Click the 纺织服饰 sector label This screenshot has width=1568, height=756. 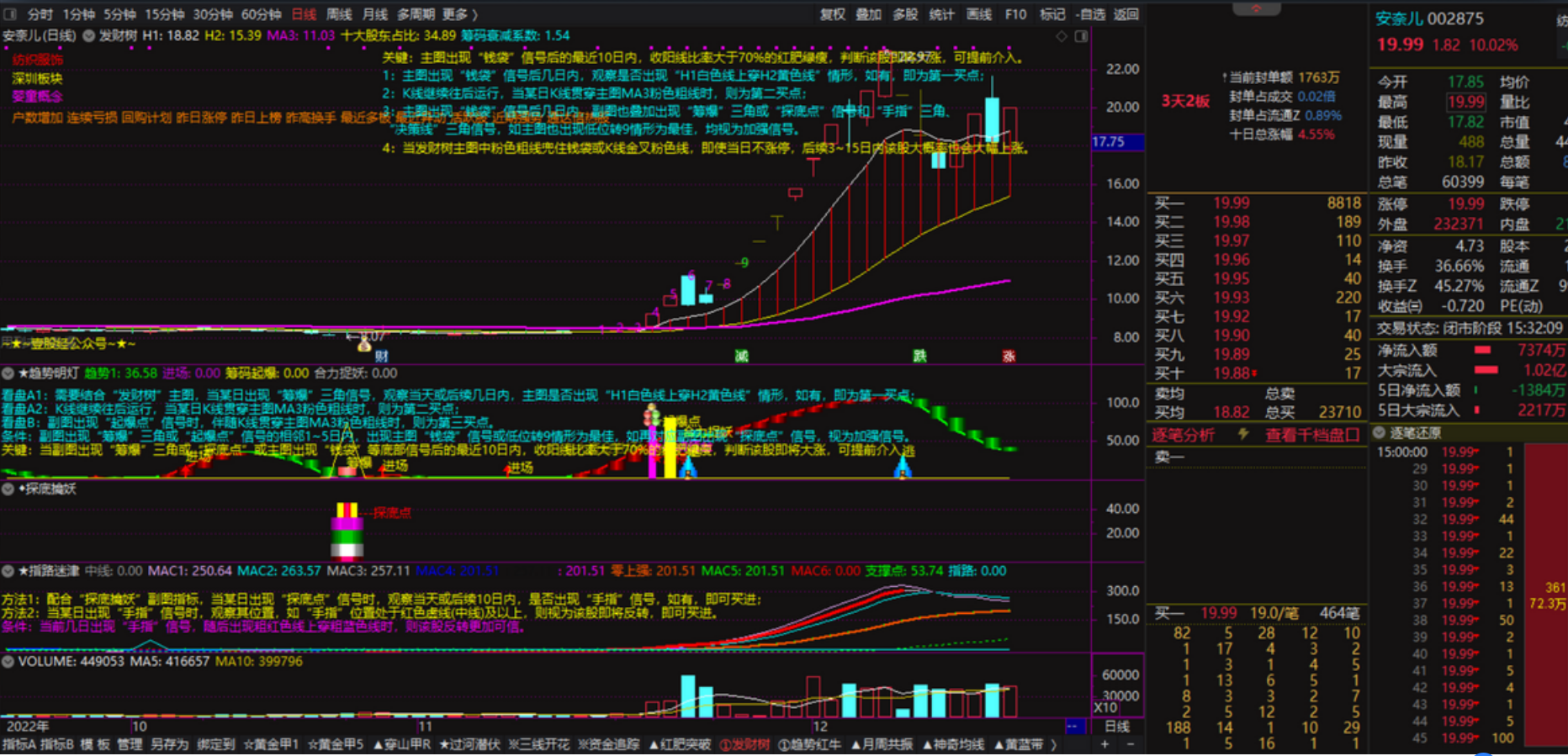37,59
